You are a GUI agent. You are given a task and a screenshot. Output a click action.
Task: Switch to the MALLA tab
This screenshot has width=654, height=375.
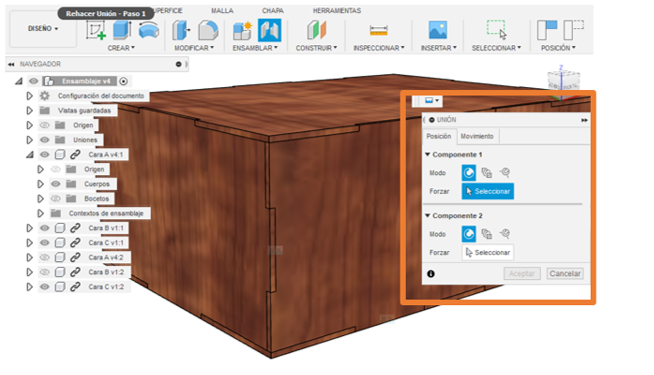(x=222, y=10)
